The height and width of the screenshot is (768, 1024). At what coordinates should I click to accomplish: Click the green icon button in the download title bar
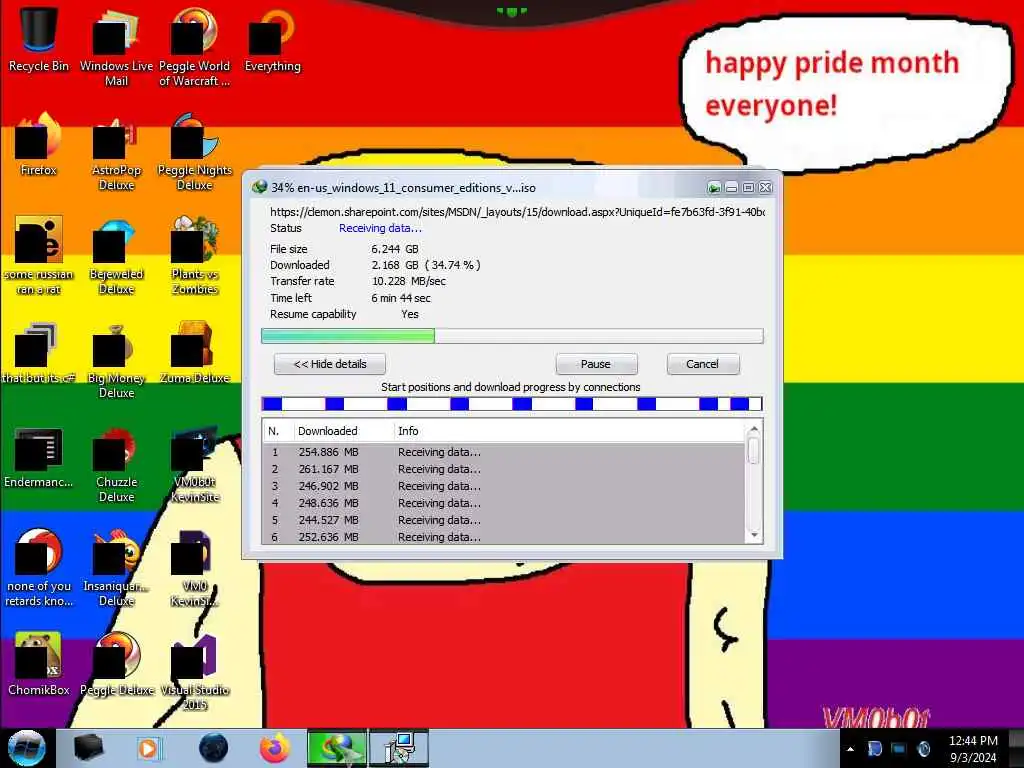coord(714,188)
